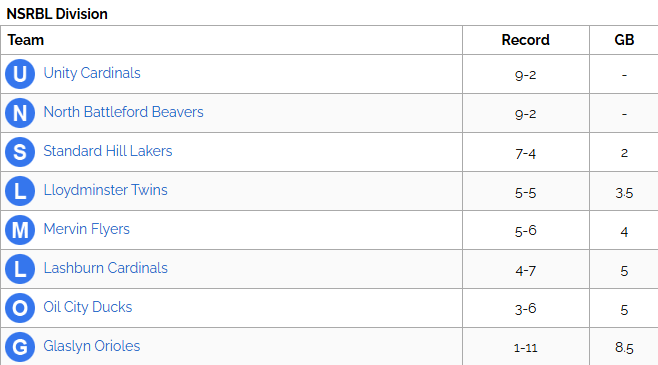Open the North Battleford Beavers link
Viewport: 658px width, 365px height.
click(123, 112)
